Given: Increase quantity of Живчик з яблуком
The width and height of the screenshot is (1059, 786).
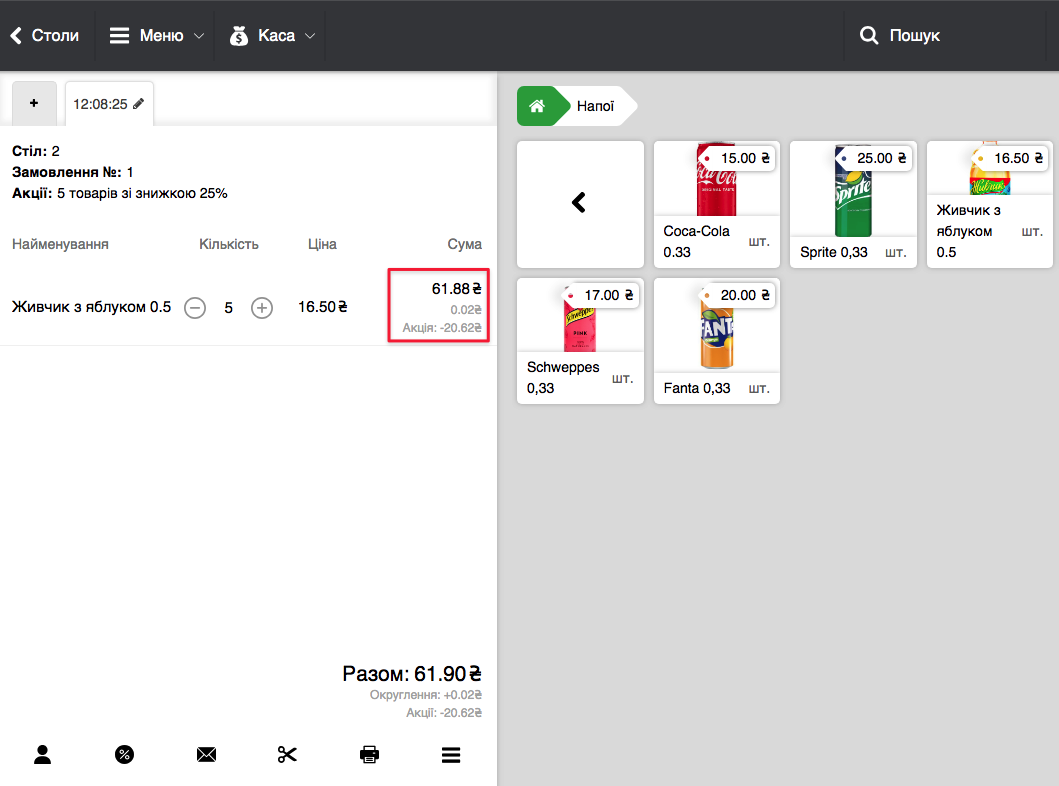Looking at the screenshot, I should [262, 308].
